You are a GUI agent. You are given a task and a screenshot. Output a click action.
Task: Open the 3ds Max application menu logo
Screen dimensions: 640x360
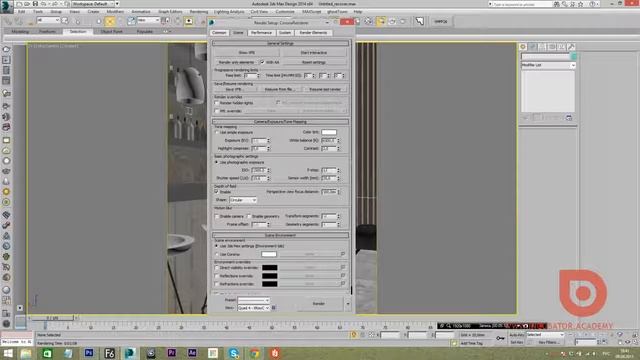coord(6,7)
